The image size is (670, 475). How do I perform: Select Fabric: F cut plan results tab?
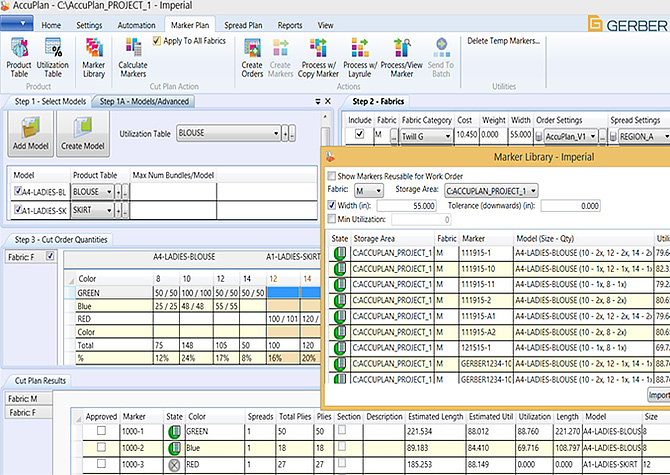click(x=28, y=413)
